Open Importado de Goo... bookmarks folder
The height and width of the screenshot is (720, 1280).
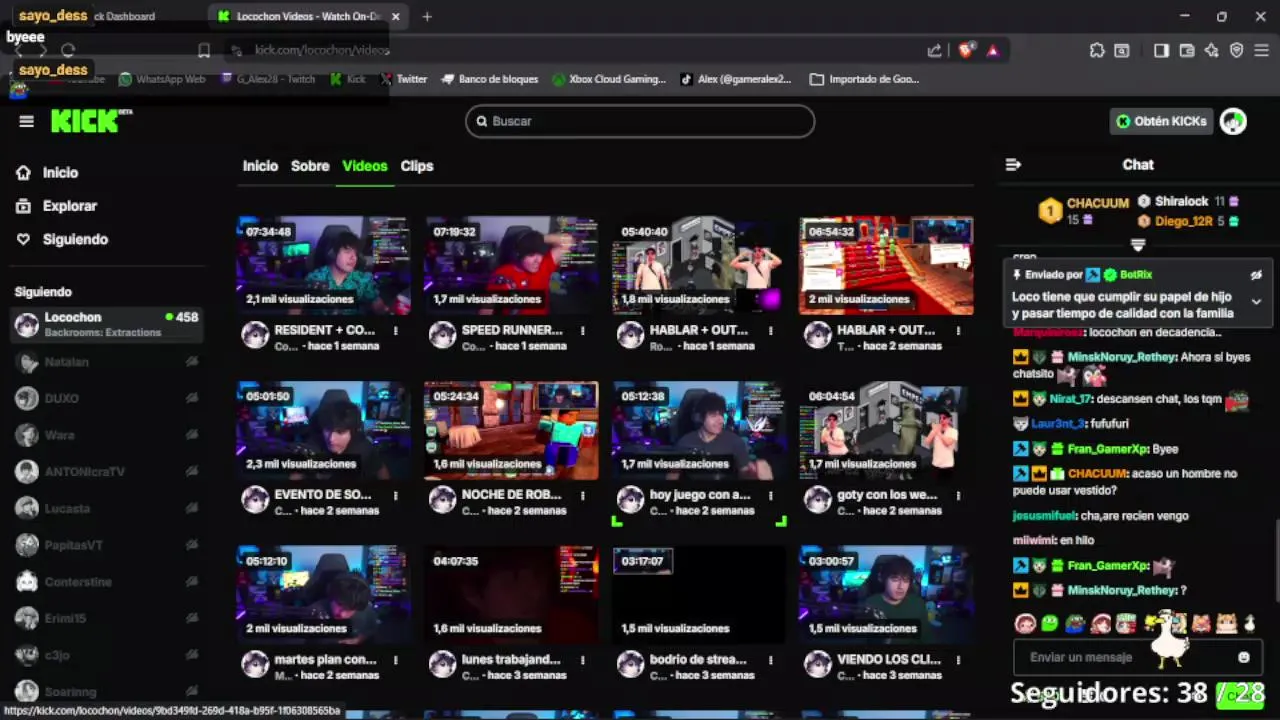tap(865, 79)
